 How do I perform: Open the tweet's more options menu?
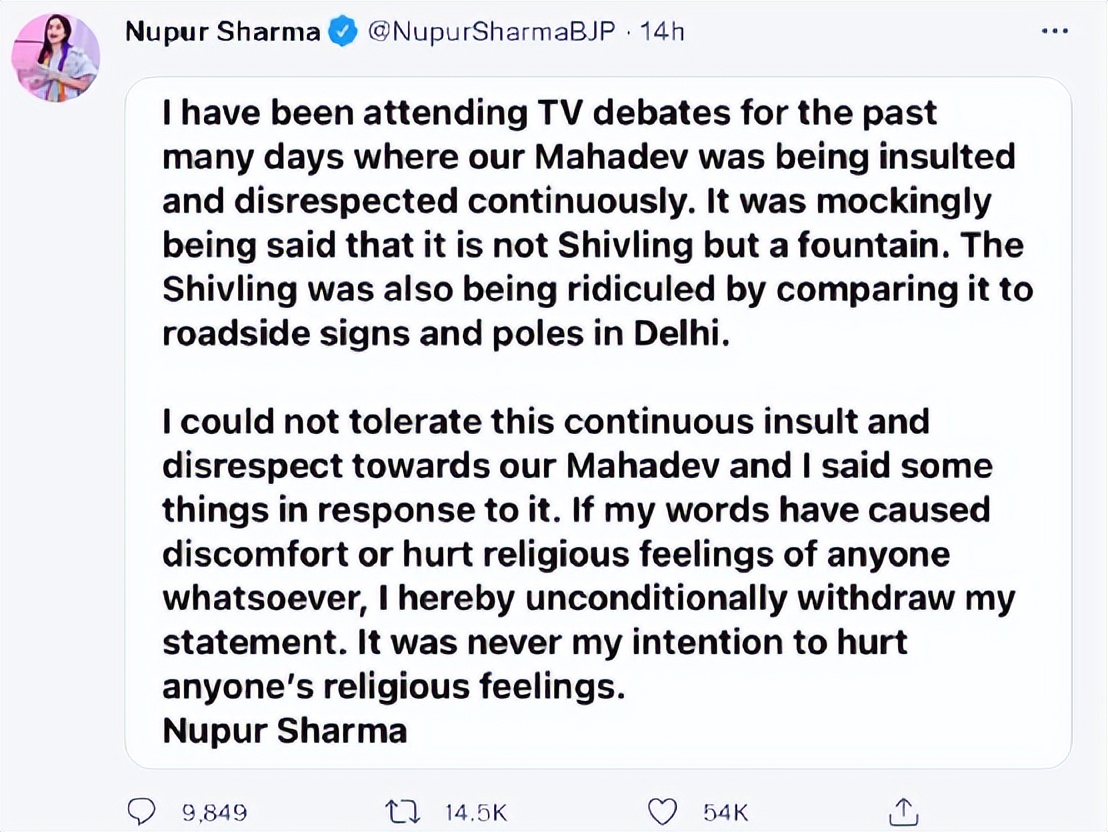coord(1054,32)
